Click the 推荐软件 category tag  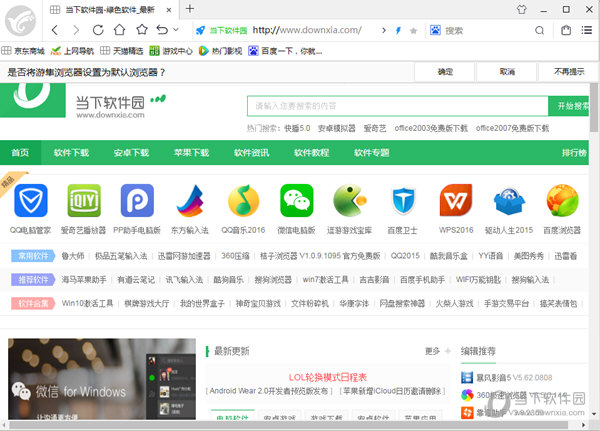[x=33, y=280]
